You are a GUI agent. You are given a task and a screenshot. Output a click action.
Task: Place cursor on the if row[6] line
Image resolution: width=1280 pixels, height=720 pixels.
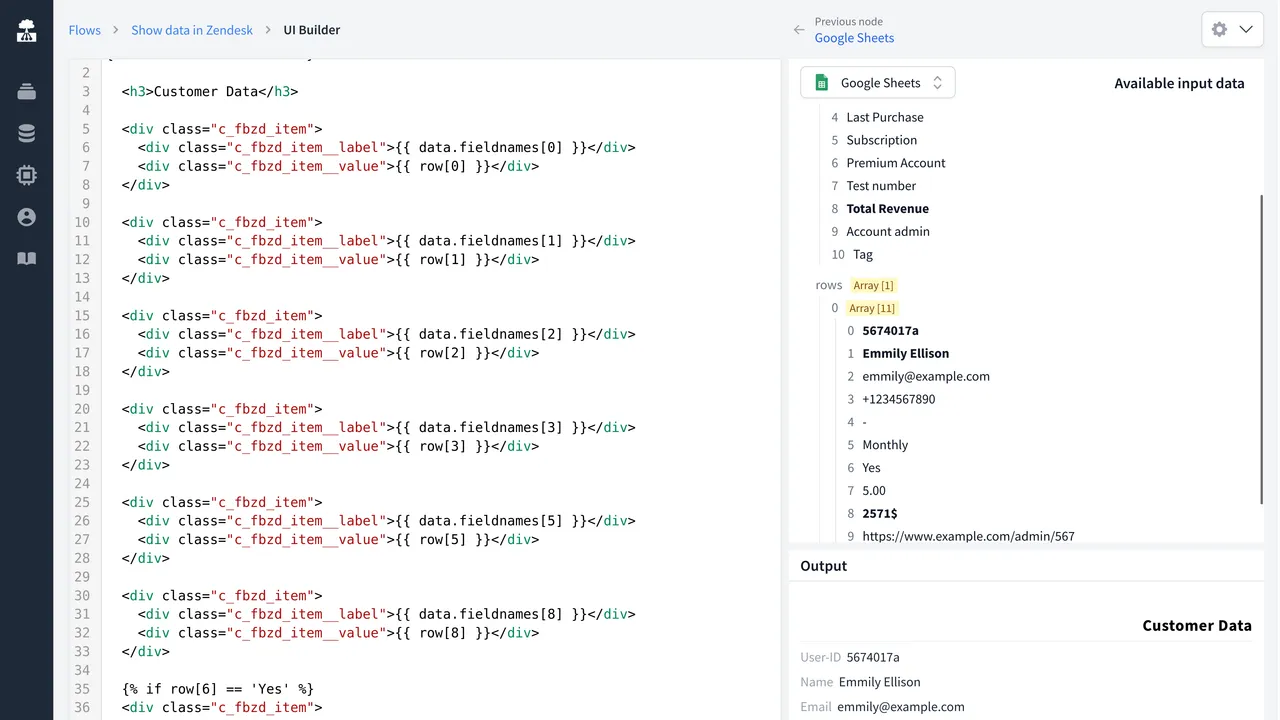pos(218,689)
